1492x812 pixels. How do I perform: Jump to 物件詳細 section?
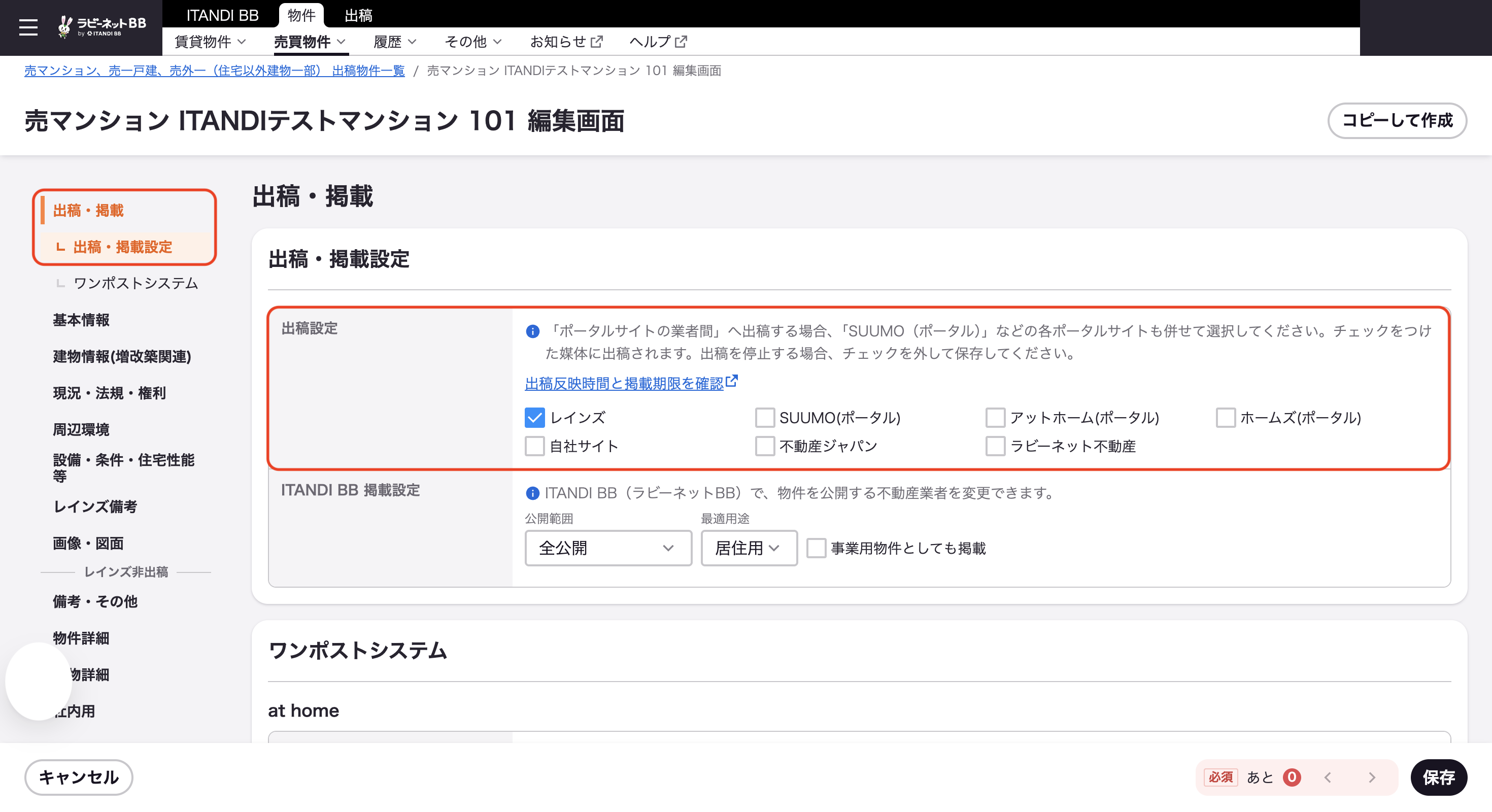pos(81,637)
